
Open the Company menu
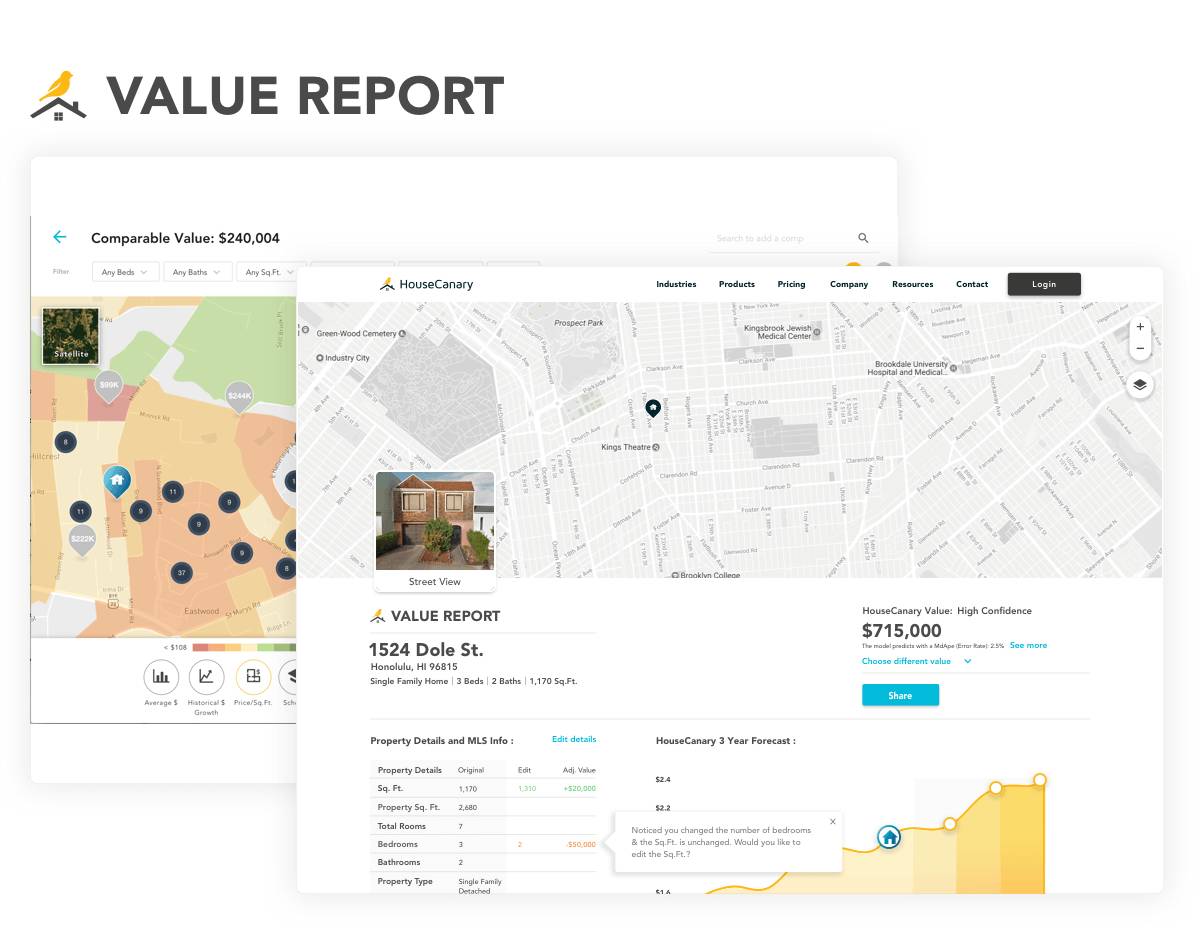coord(849,284)
